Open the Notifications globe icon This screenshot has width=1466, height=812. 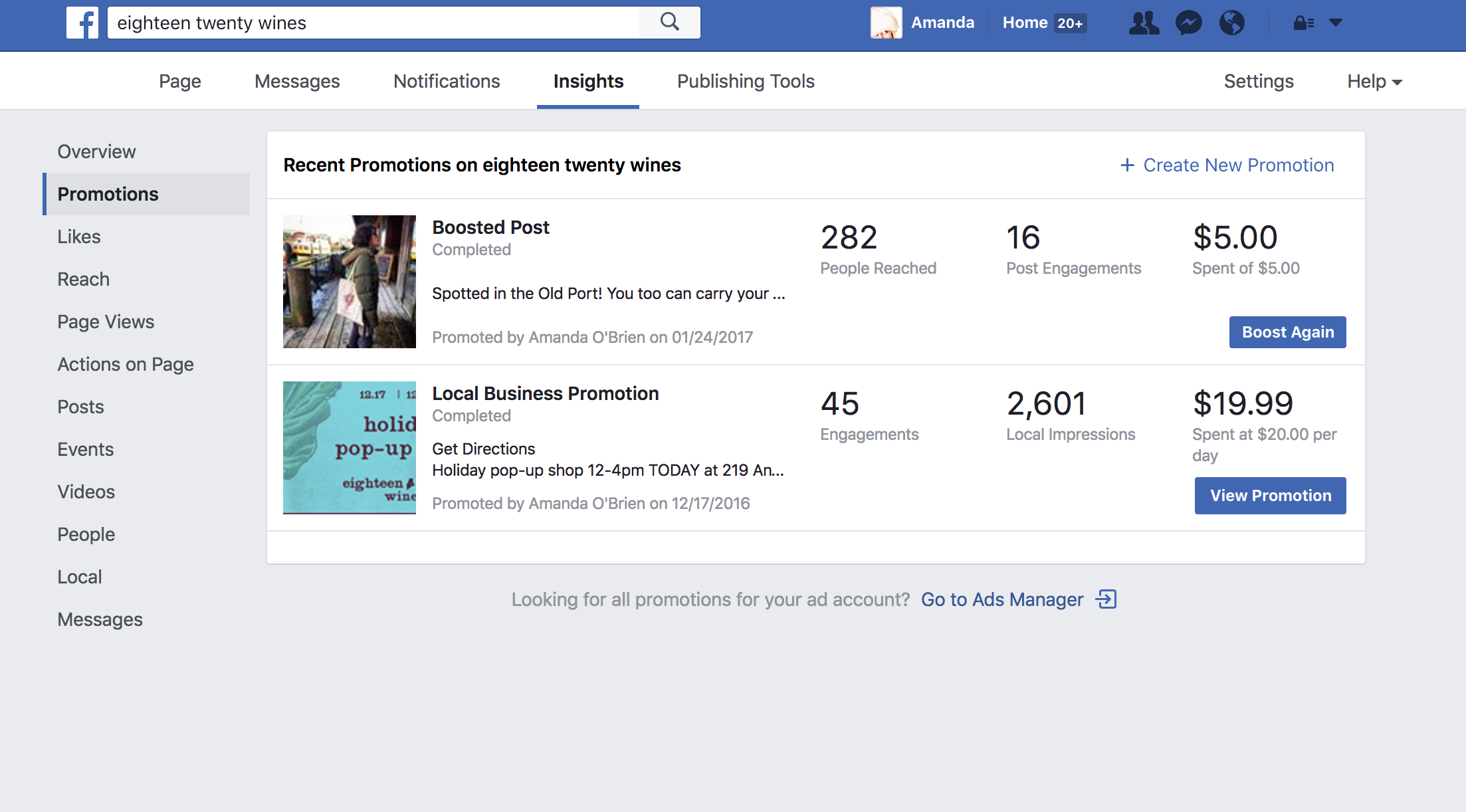[1231, 23]
